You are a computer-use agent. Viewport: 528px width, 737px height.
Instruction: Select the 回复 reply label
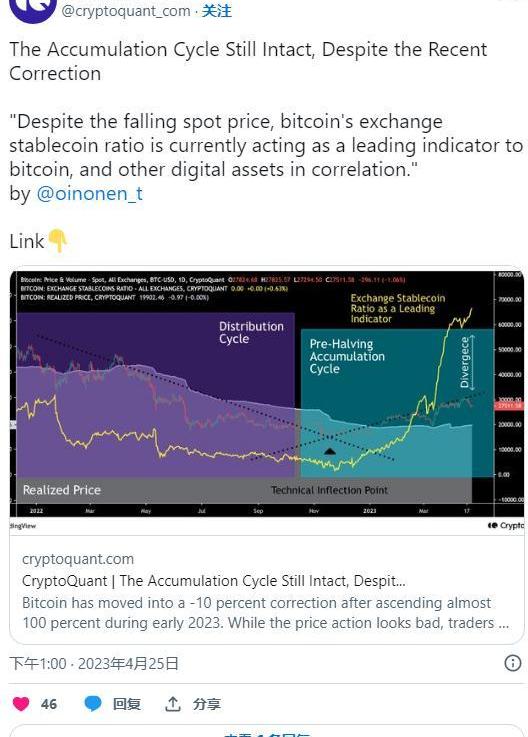(126, 704)
